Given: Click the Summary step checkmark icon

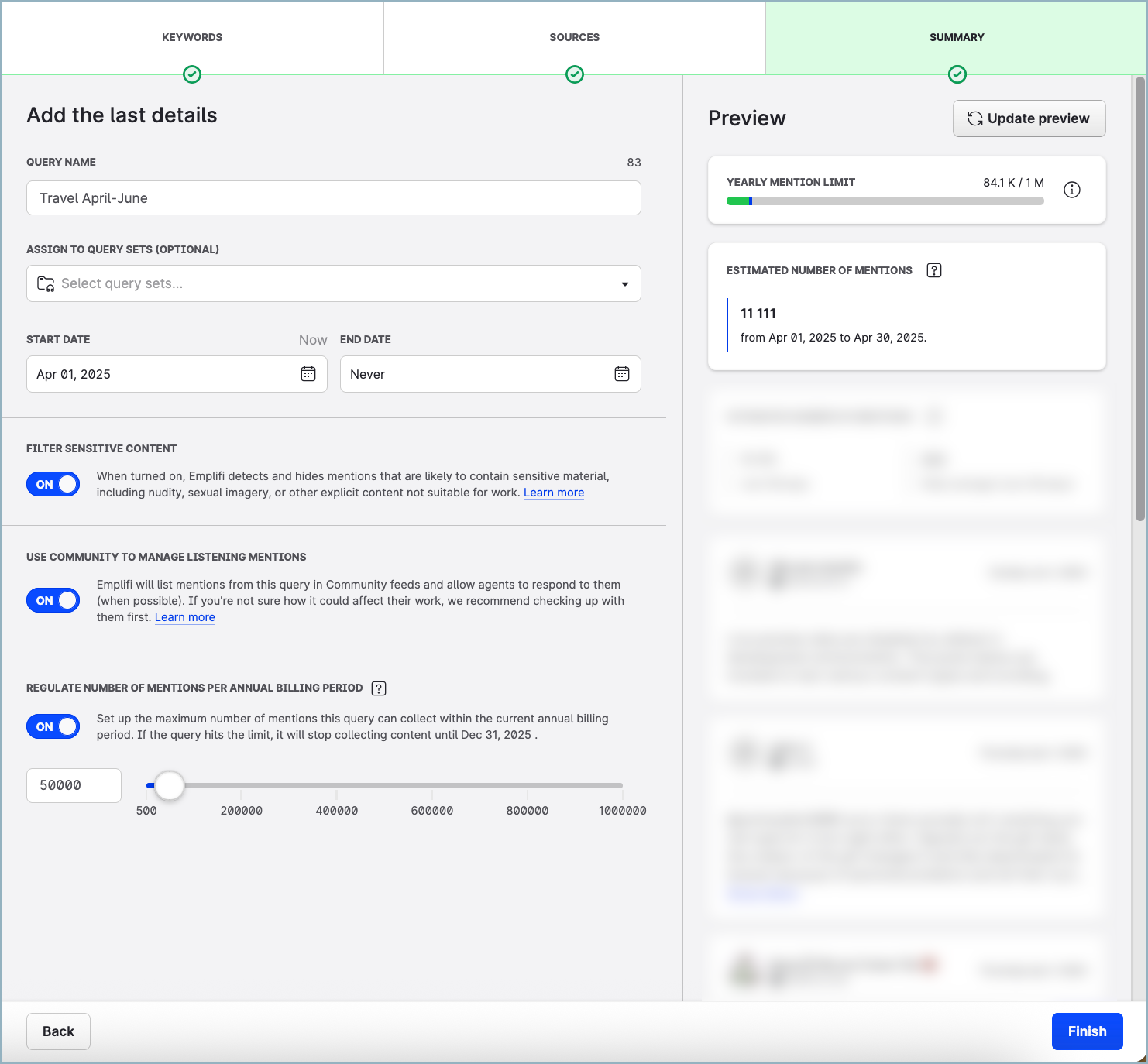Looking at the screenshot, I should point(957,74).
